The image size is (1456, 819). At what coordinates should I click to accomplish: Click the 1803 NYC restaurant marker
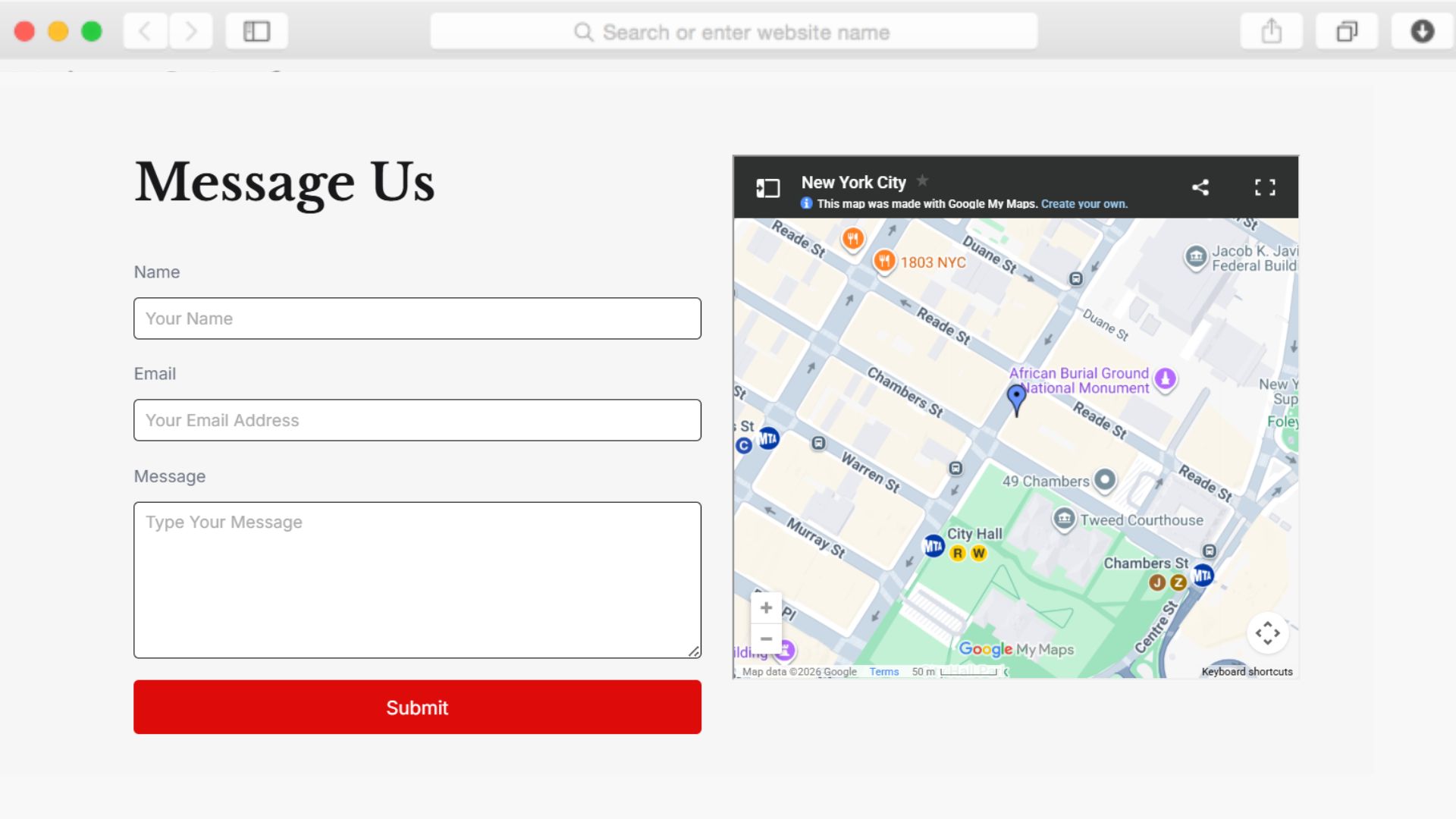884,261
